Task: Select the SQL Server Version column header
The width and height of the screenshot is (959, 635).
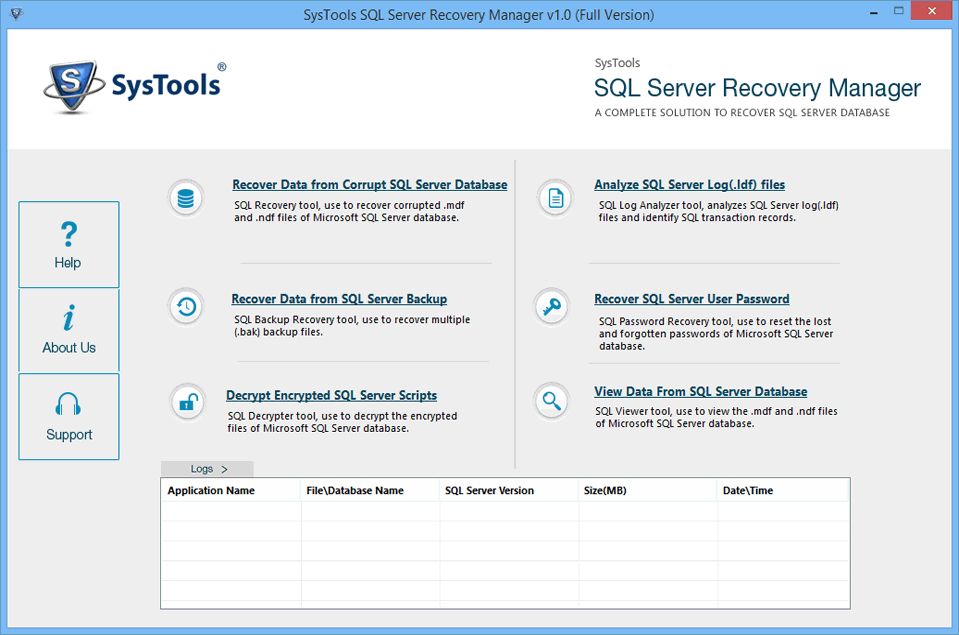Action: [x=506, y=490]
